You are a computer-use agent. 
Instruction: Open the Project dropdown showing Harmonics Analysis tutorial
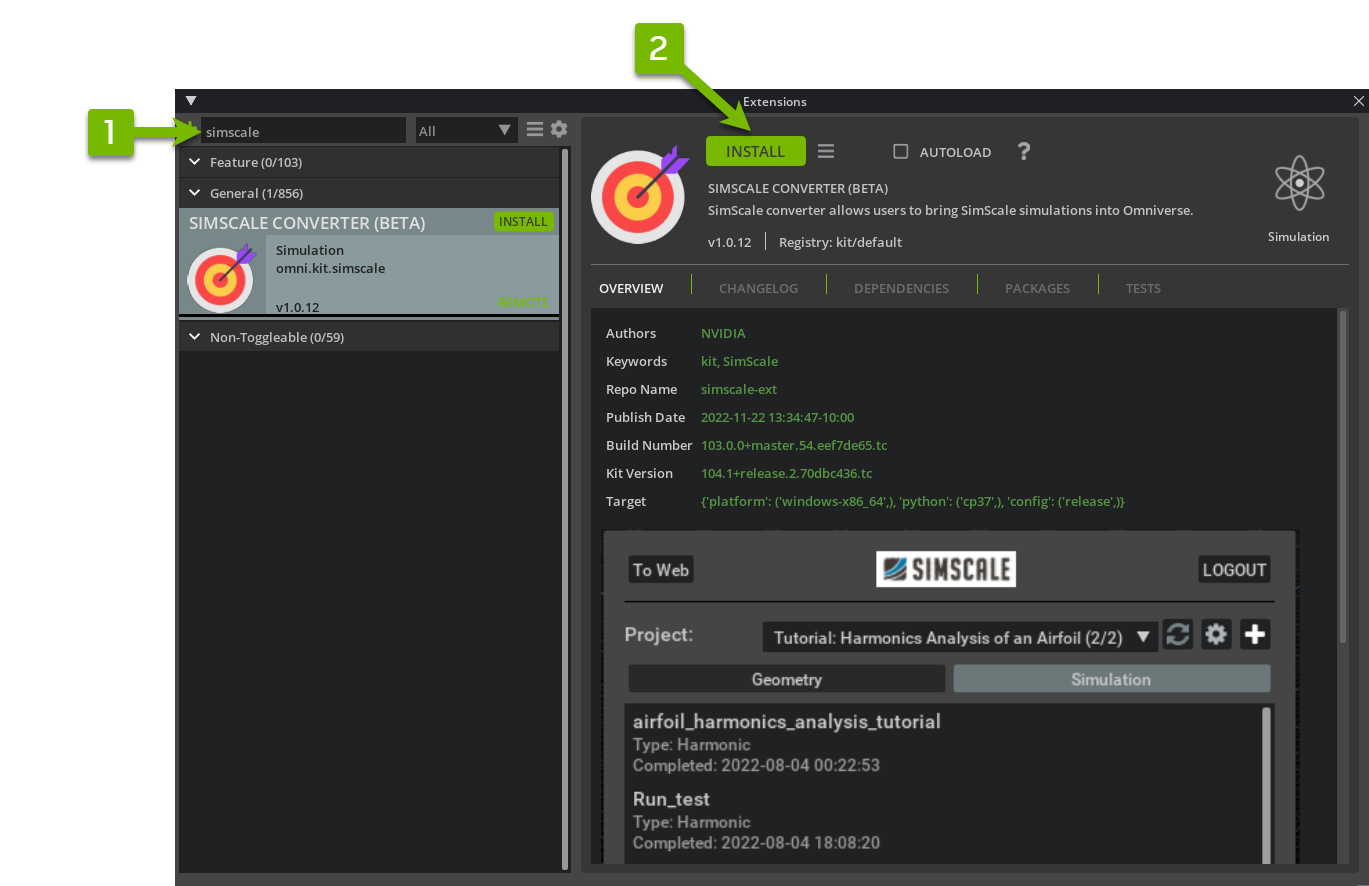click(x=959, y=637)
